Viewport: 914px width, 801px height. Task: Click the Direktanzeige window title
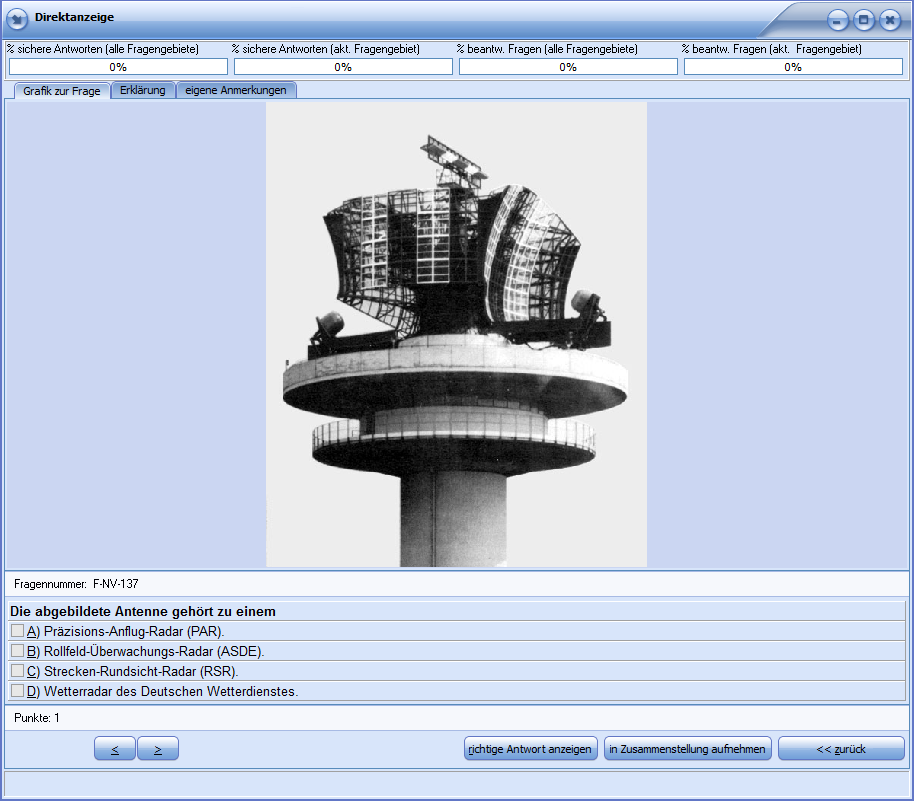pos(75,17)
